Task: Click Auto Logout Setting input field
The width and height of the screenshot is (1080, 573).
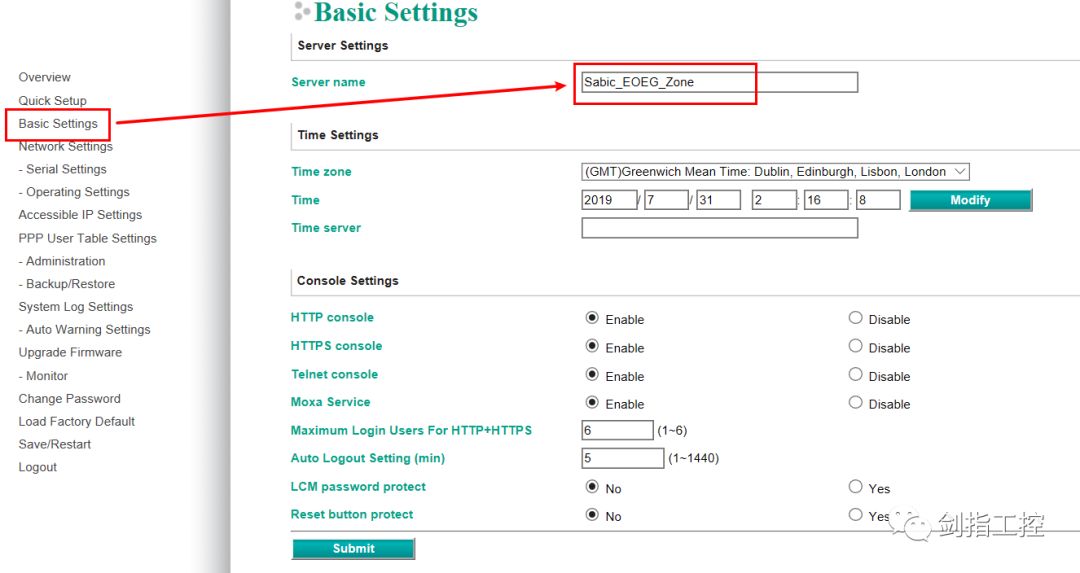Action: point(623,458)
